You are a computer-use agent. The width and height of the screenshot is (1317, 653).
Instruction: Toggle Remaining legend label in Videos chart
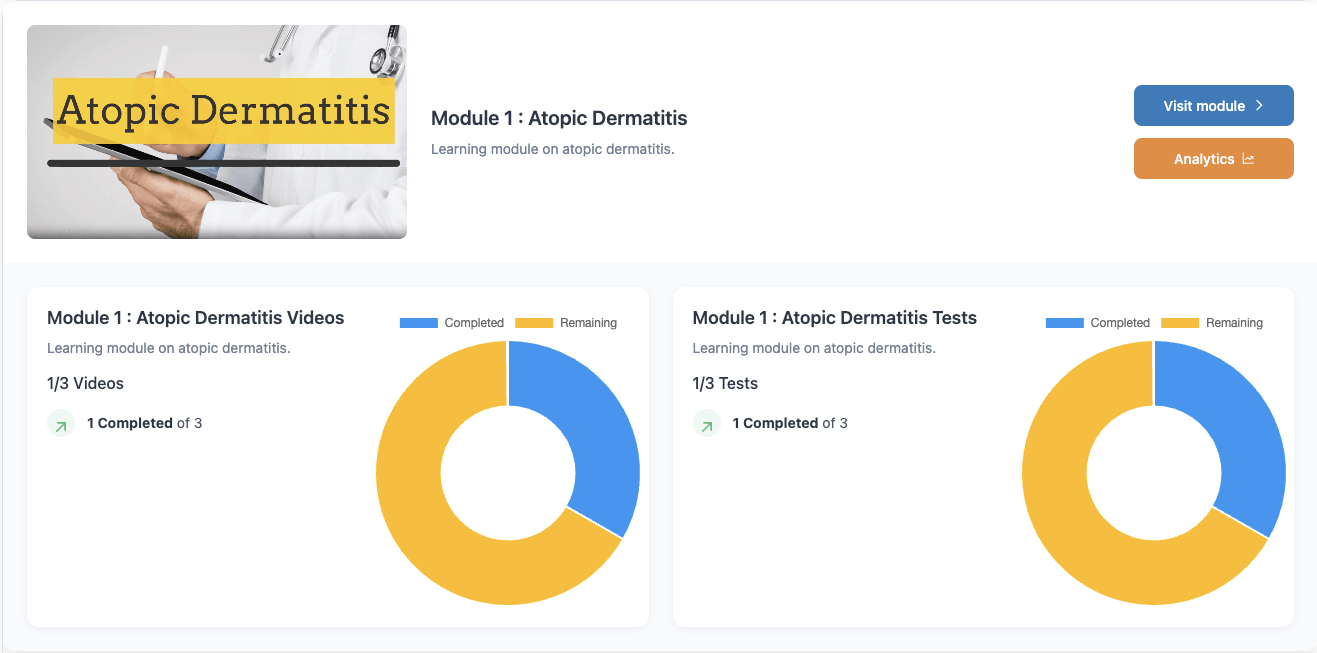pyautogui.click(x=588, y=323)
